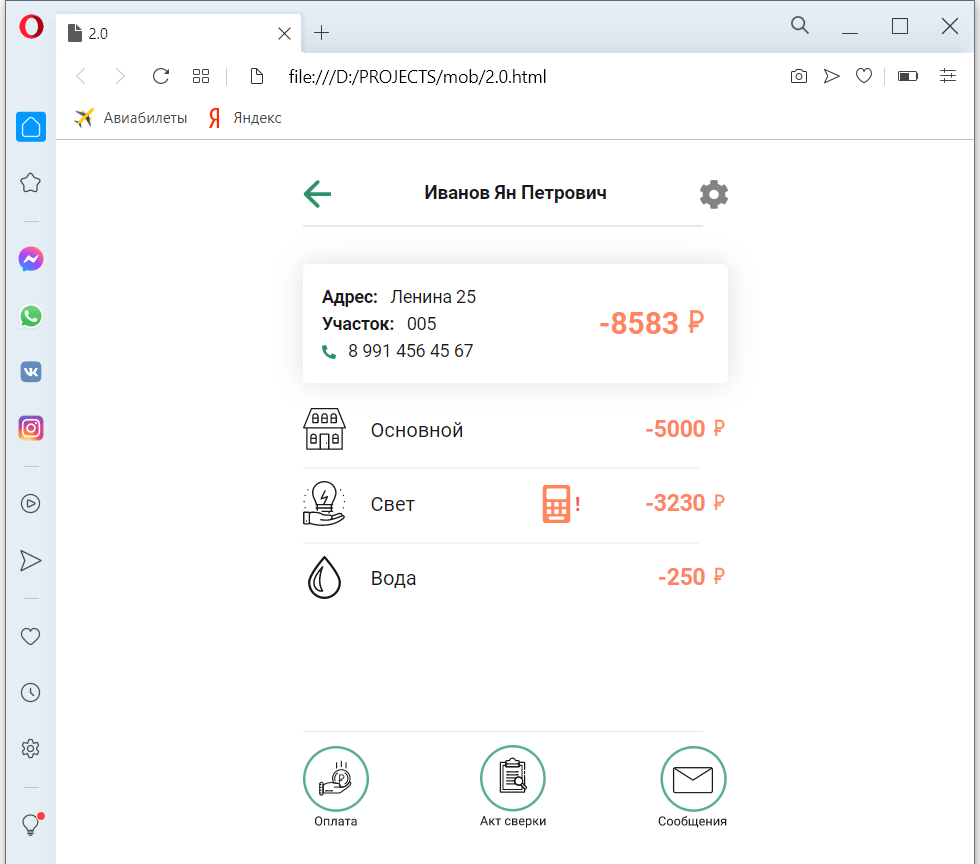Click the water drop icon for Вода
Viewport: 980px width, 864px height.
(x=323, y=578)
